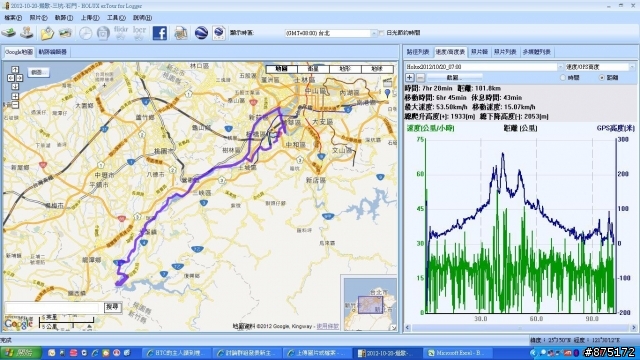The height and width of the screenshot is (360, 640).
Task: Open the 說明 menu
Action: click(142, 18)
